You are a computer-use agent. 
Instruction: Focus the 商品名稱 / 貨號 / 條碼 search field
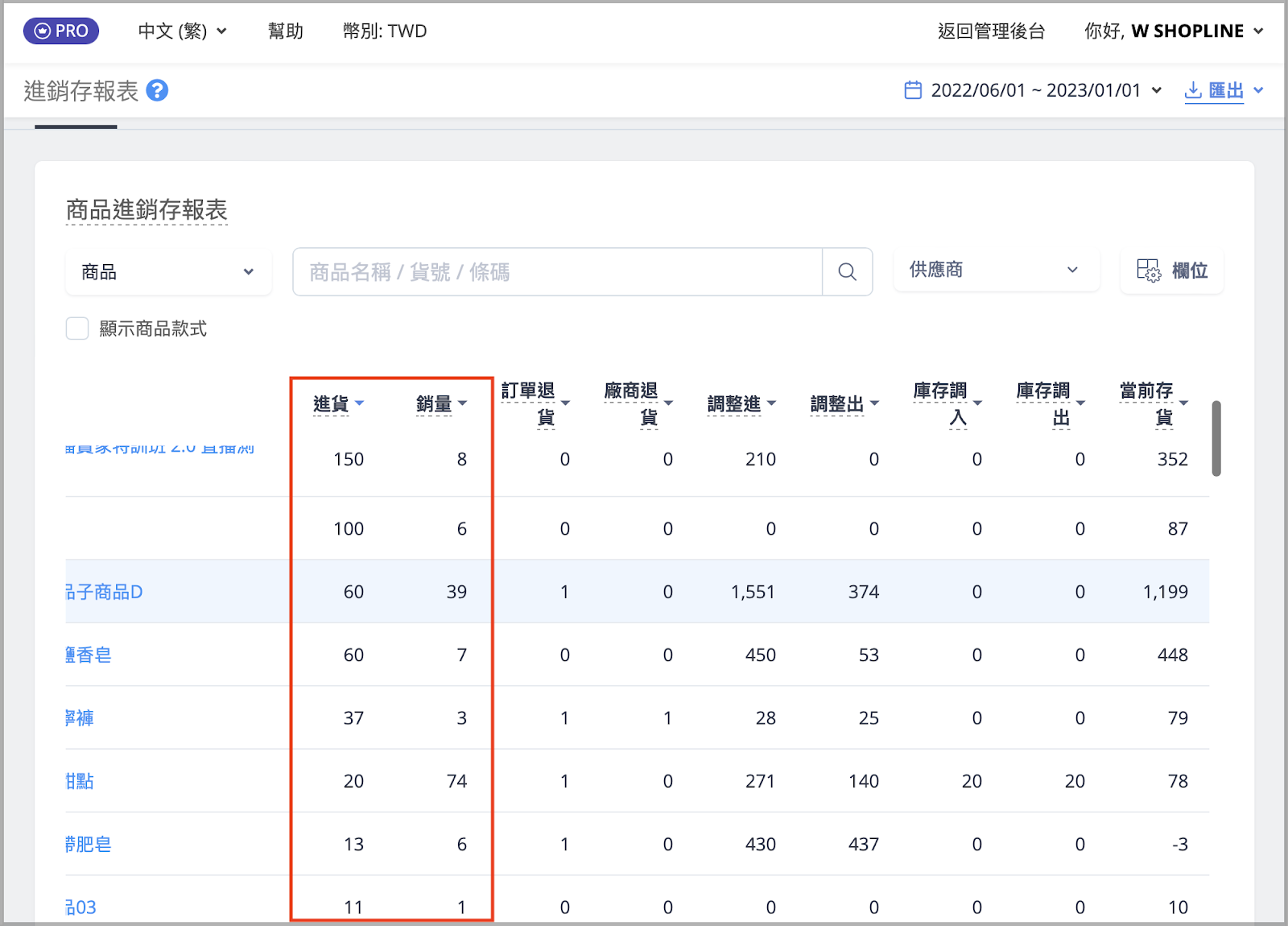pyautogui.click(x=557, y=272)
